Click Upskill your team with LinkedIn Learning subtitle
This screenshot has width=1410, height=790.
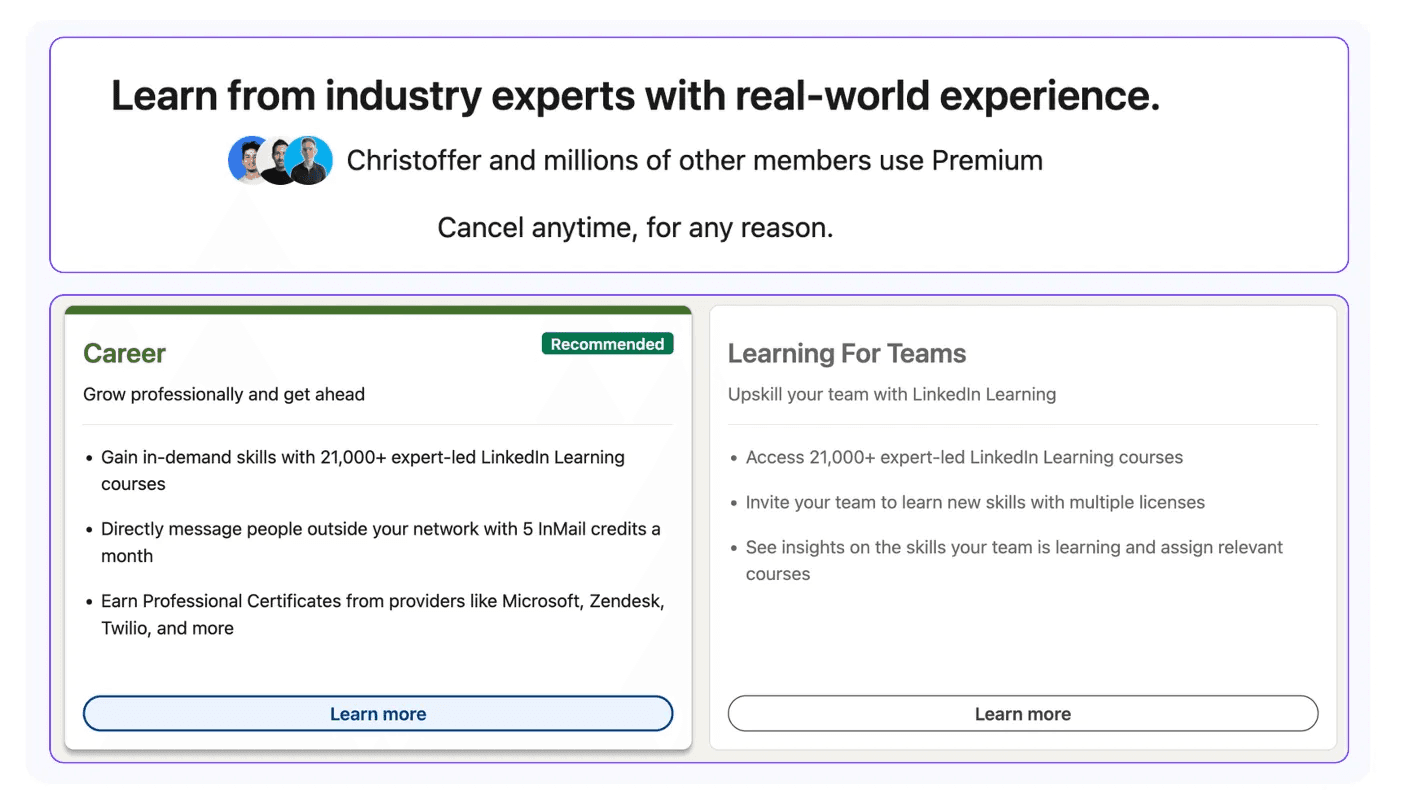892,394
